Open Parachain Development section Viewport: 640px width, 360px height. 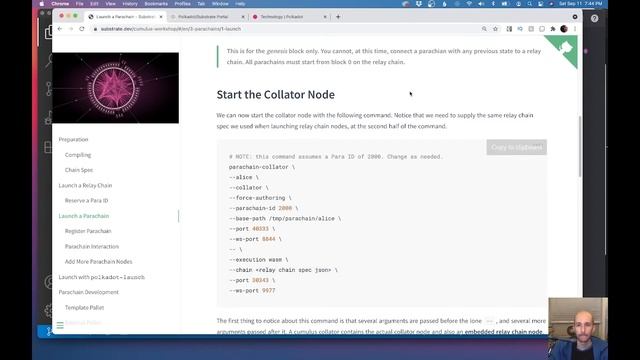[x=89, y=292]
